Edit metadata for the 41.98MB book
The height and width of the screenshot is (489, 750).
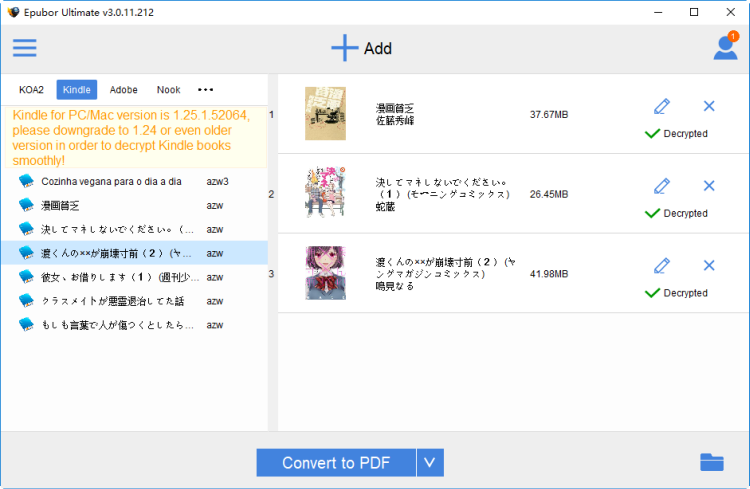tap(662, 266)
